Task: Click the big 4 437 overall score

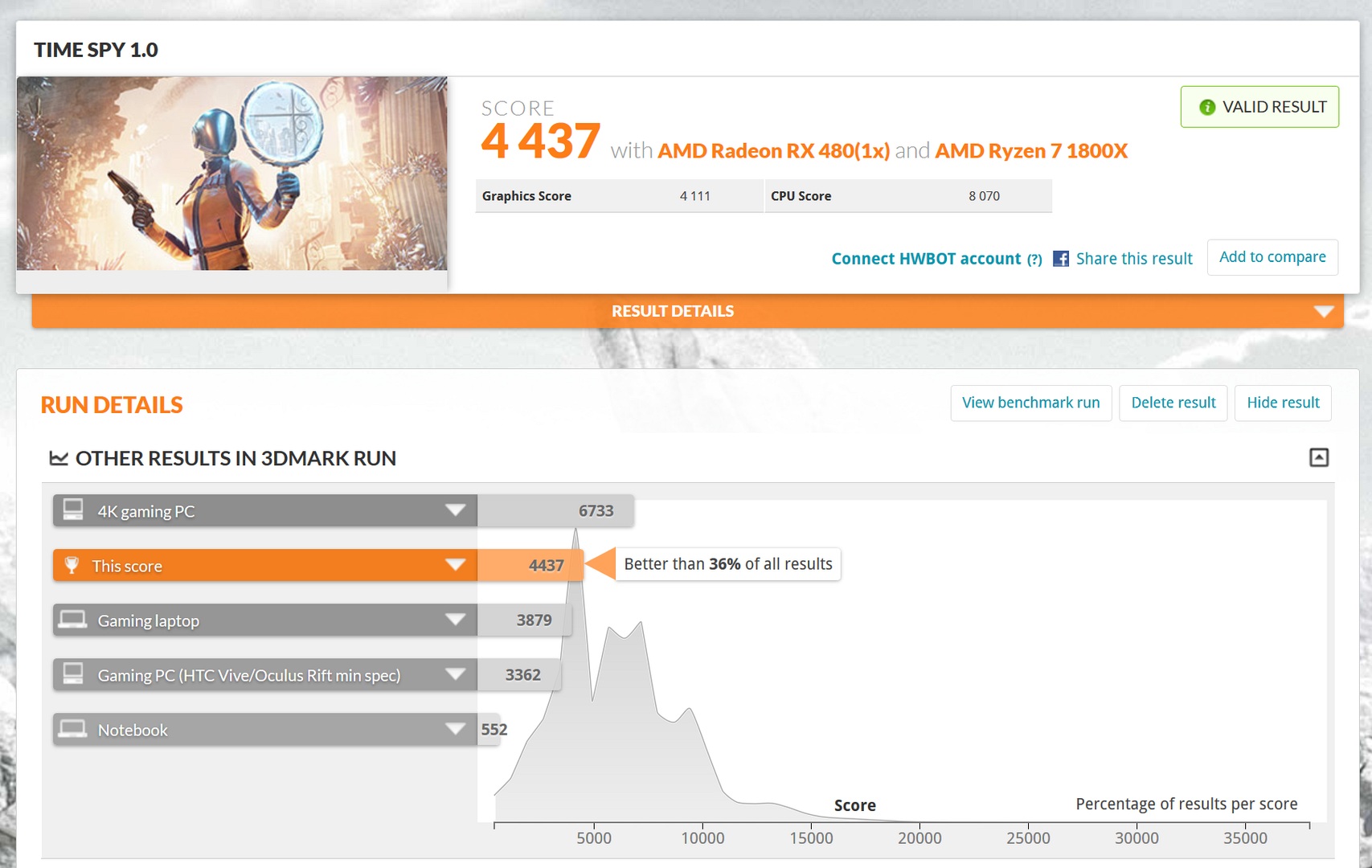Action: 540,141
